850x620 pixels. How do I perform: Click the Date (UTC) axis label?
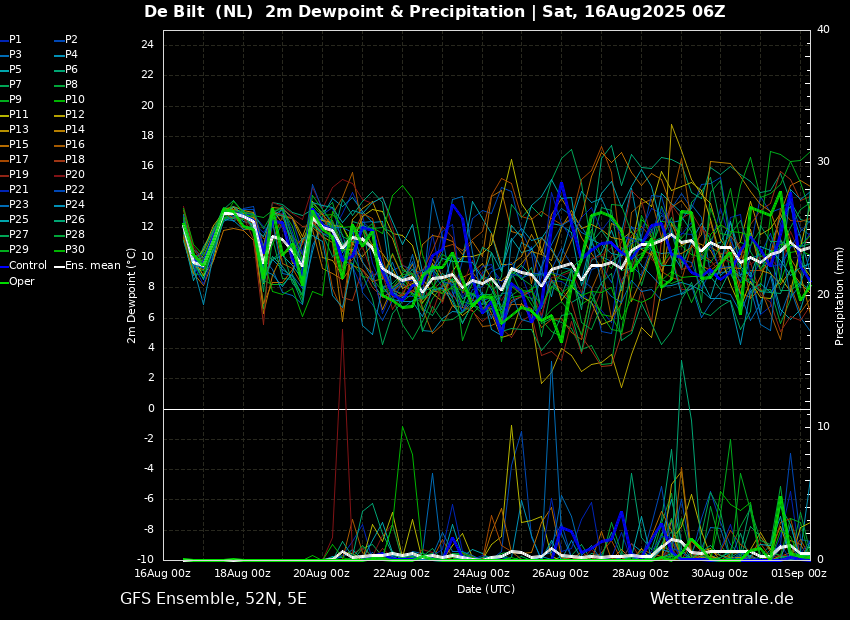tap(486, 590)
